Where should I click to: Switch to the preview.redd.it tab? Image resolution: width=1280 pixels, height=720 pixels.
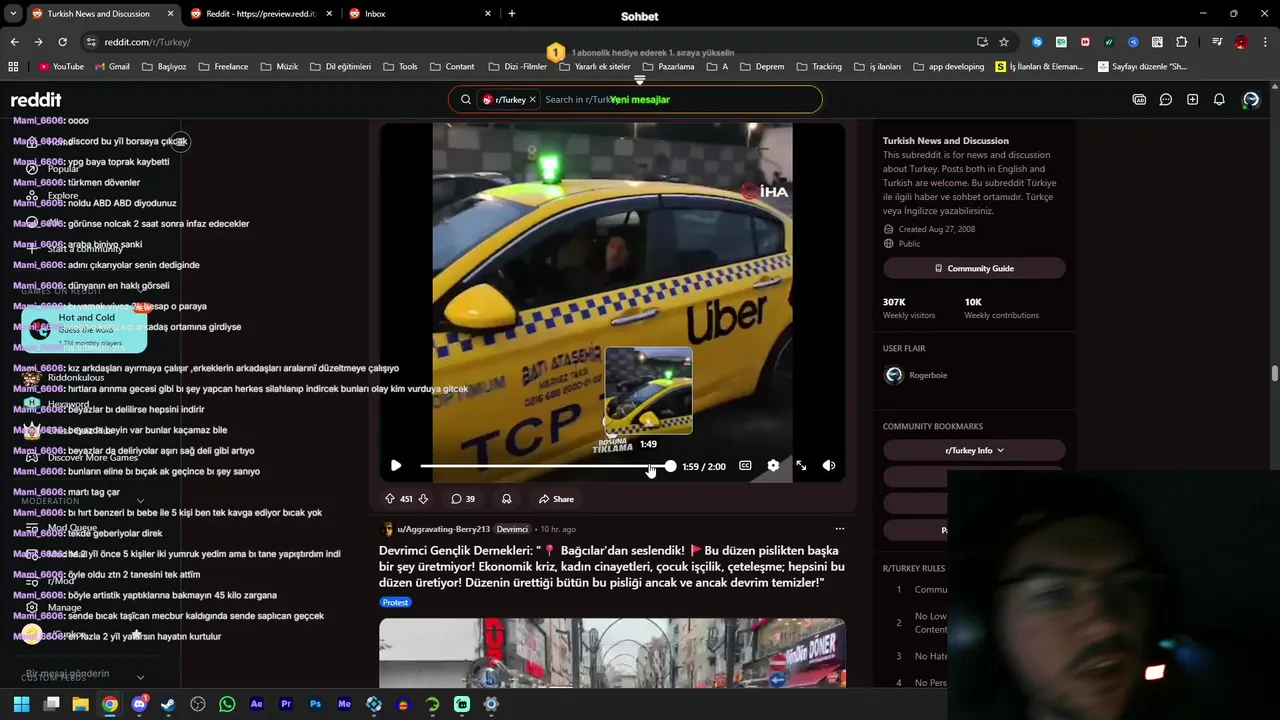point(260,14)
